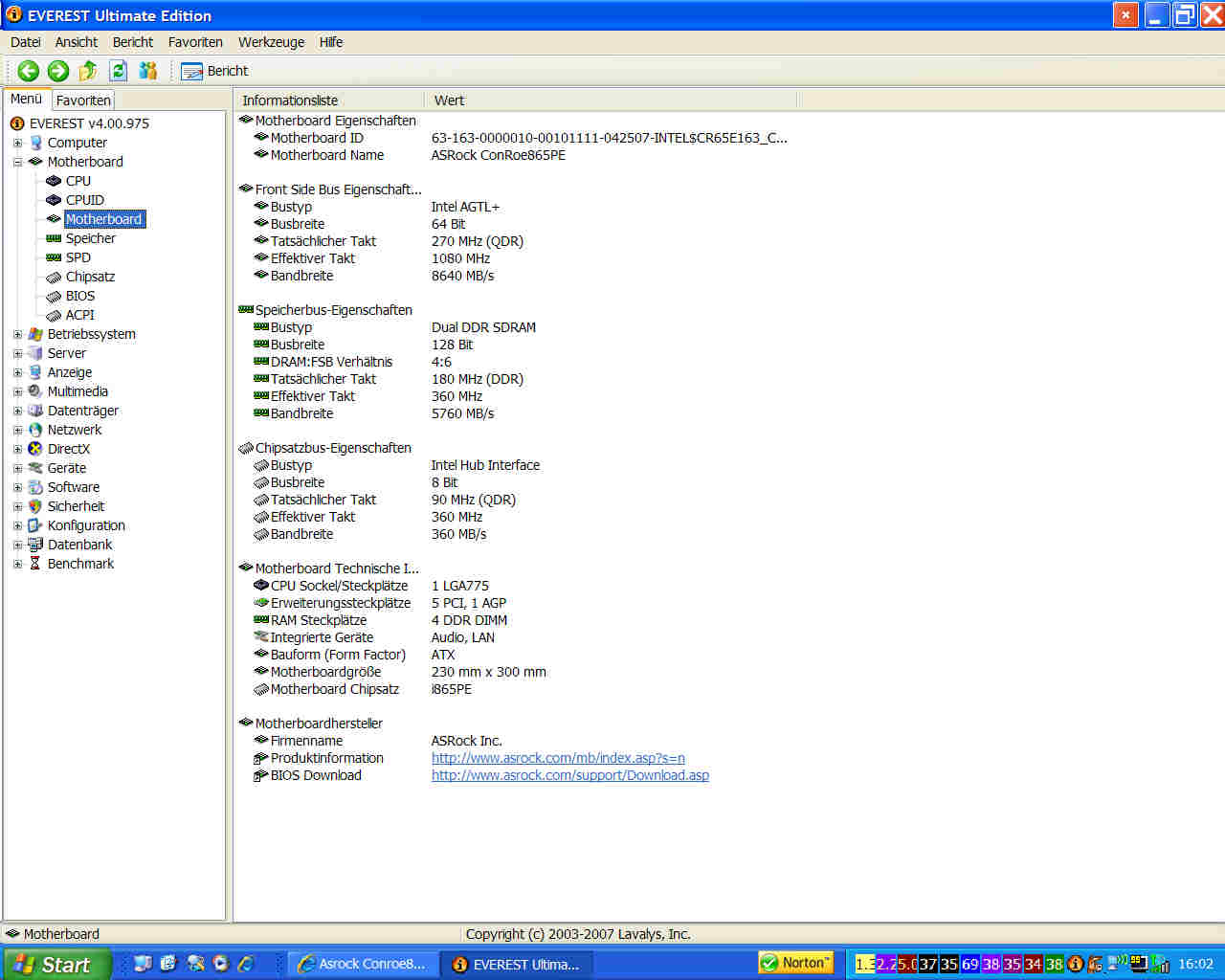Open the Favoriten menu
Viewport: 1225px width, 980px height.
coord(195,42)
